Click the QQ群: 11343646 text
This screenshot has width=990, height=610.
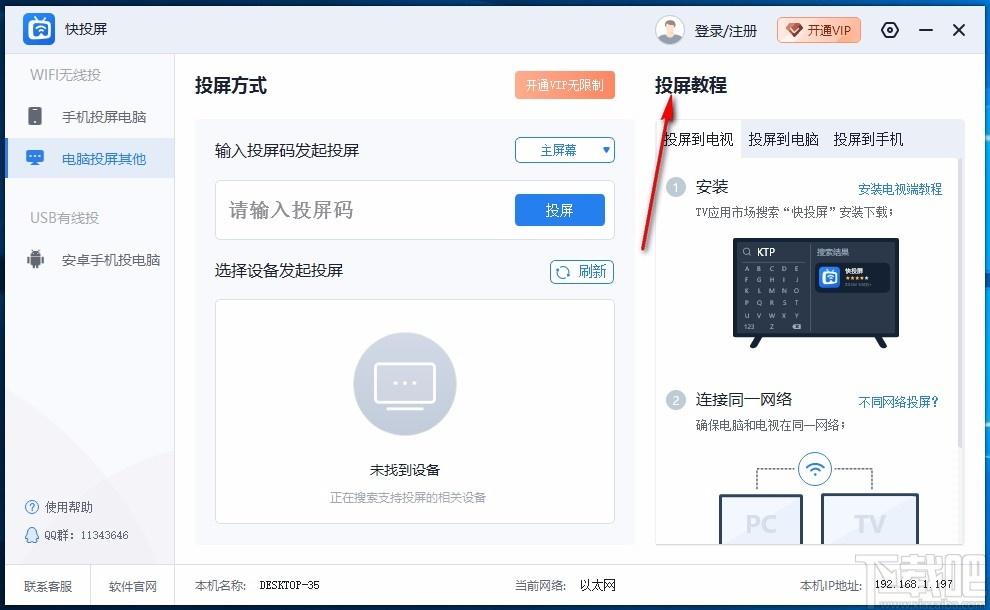pos(86,535)
